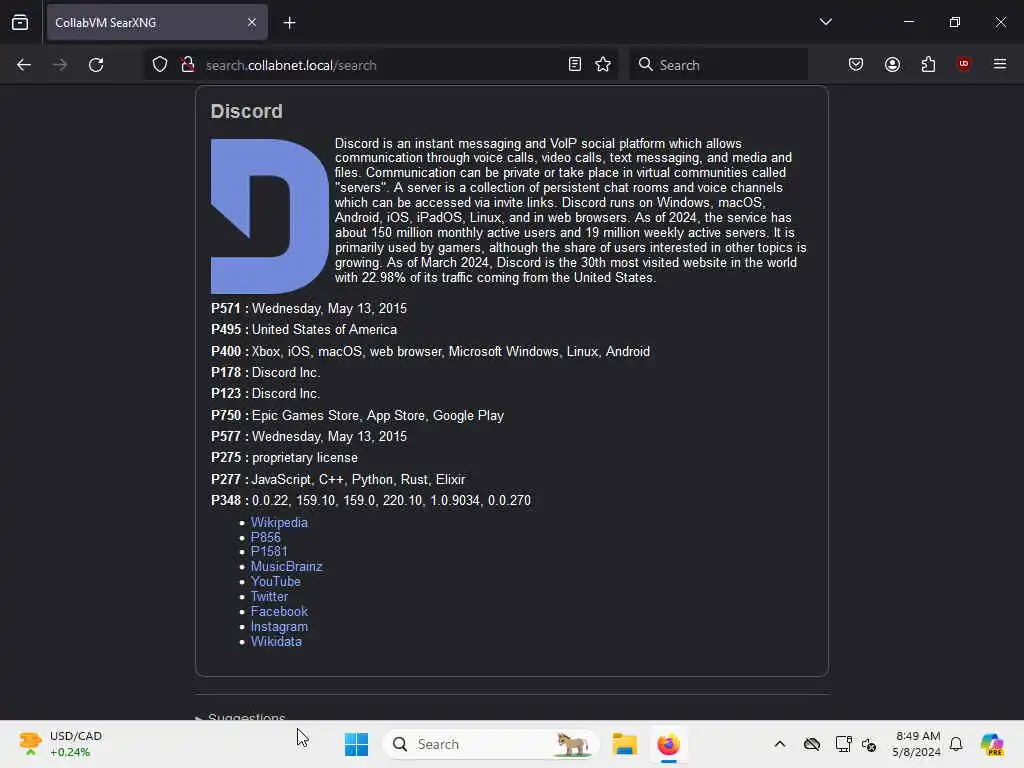Open Firefox View tab list icon
Image resolution: width=1024 pixels, height=768 pixels.
(20, 22)
